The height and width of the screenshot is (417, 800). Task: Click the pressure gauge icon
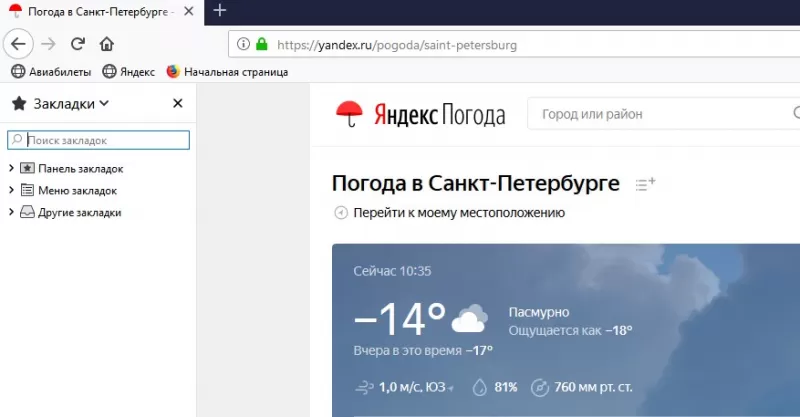point(539,388)
